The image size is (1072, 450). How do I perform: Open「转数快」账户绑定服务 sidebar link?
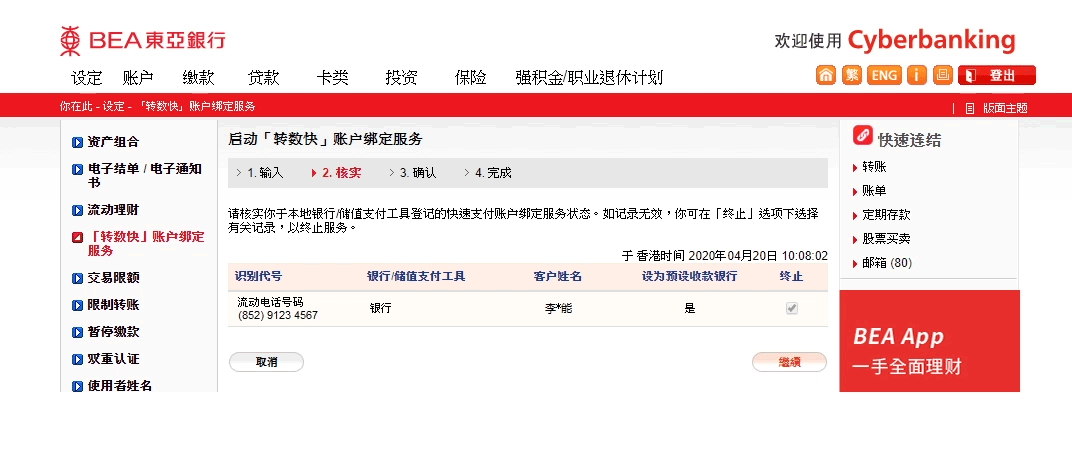tap(146, 243)
